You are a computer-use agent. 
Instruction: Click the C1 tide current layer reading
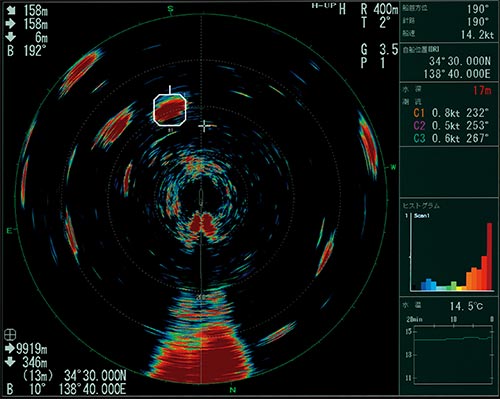(x=451, y=113)
